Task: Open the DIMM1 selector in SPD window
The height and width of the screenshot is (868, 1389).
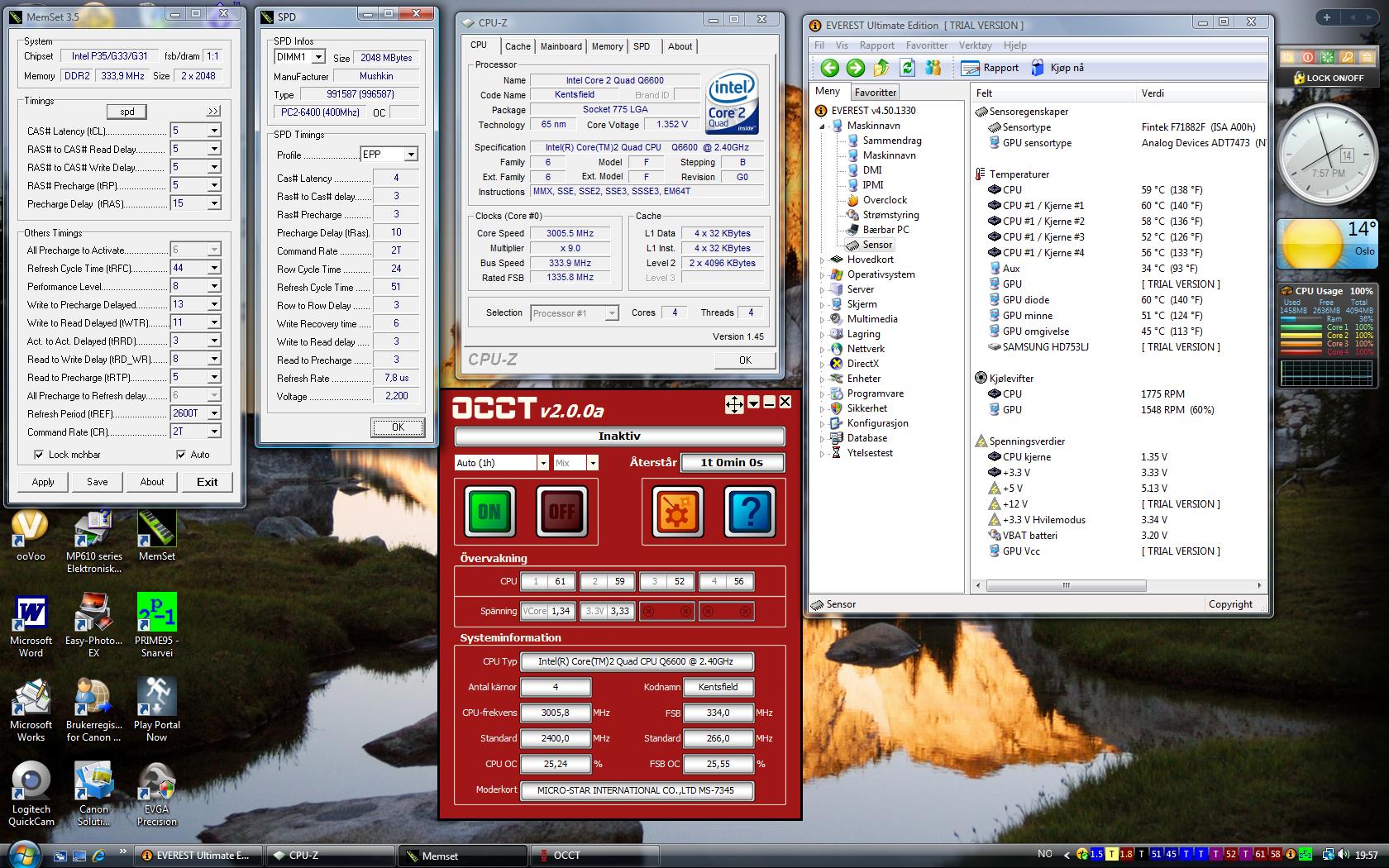Action: (318, 57)
